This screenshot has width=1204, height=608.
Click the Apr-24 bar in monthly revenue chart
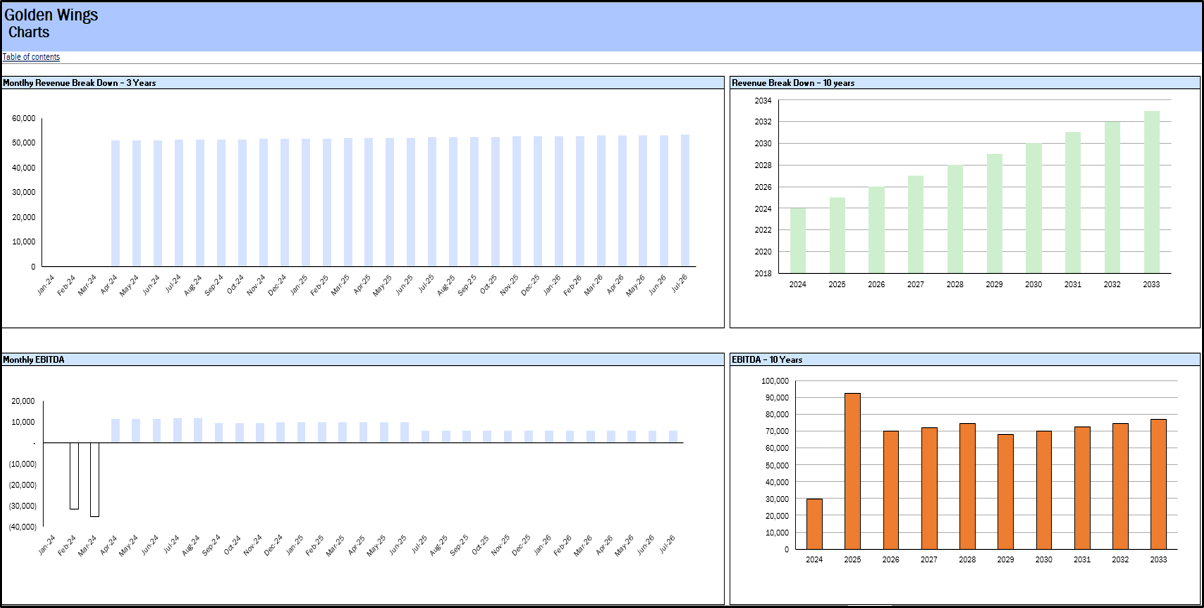click(115, 204)
